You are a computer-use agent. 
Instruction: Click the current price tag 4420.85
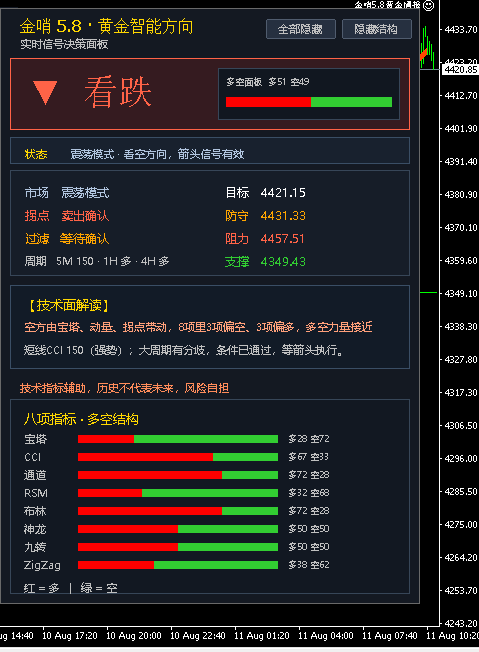point(460,69)
